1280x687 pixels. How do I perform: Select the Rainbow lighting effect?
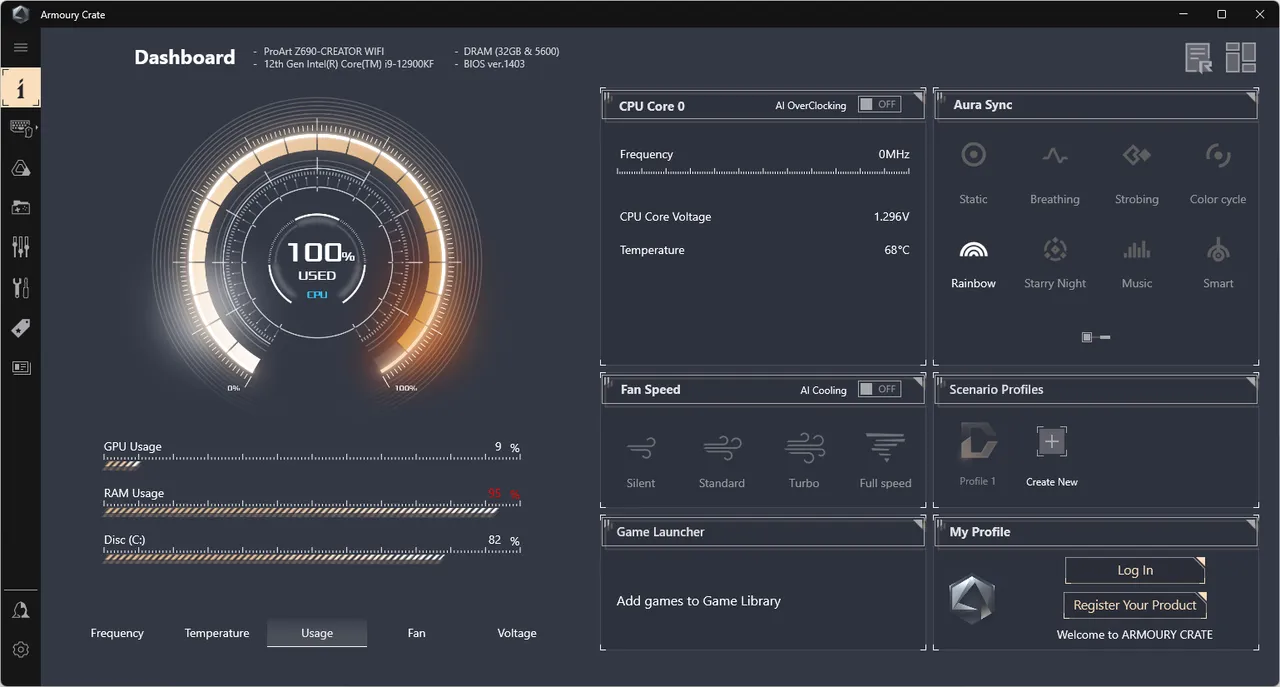coord(973,264)
